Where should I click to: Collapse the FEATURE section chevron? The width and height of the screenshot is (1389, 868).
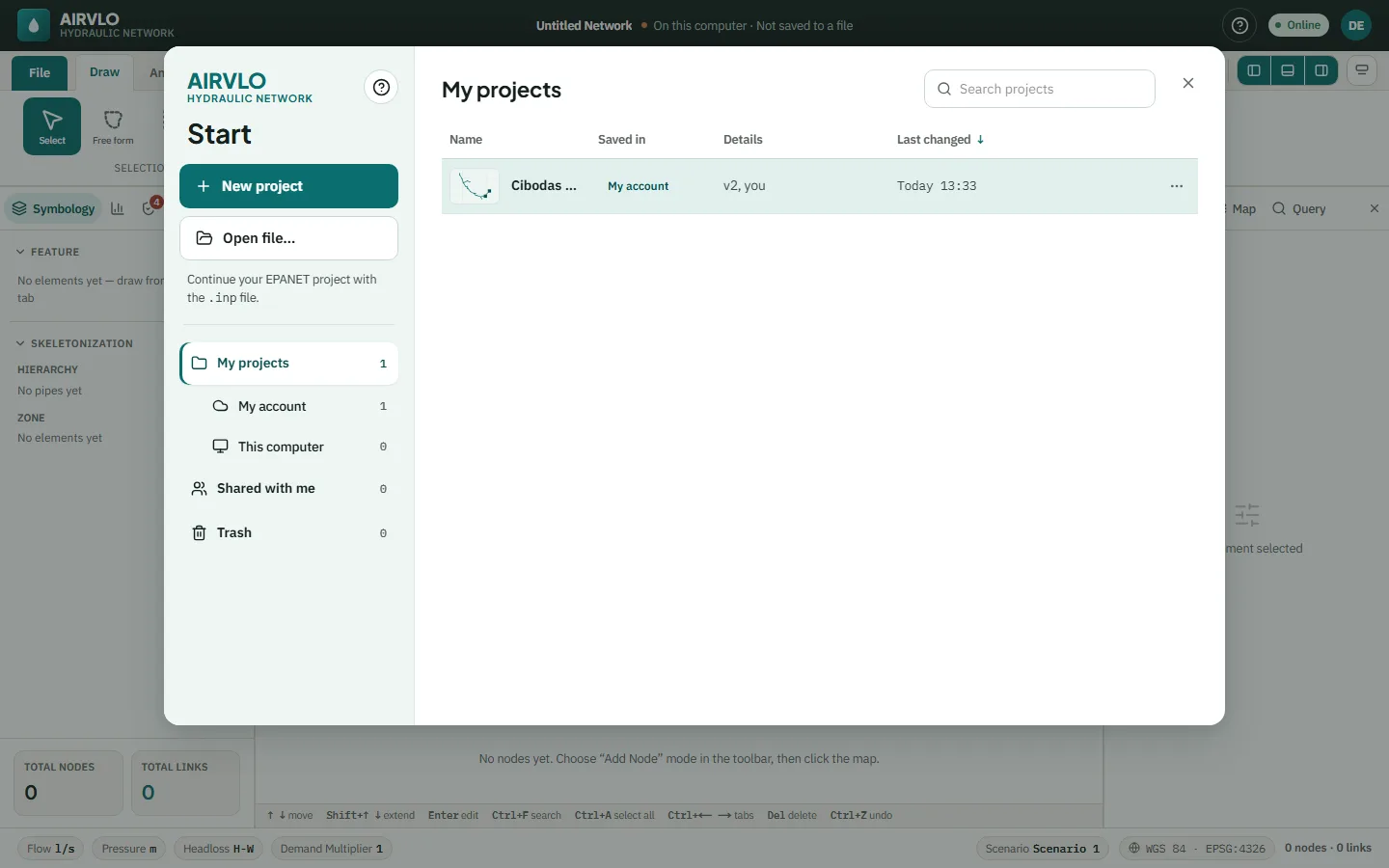click(x=20, y=252)
